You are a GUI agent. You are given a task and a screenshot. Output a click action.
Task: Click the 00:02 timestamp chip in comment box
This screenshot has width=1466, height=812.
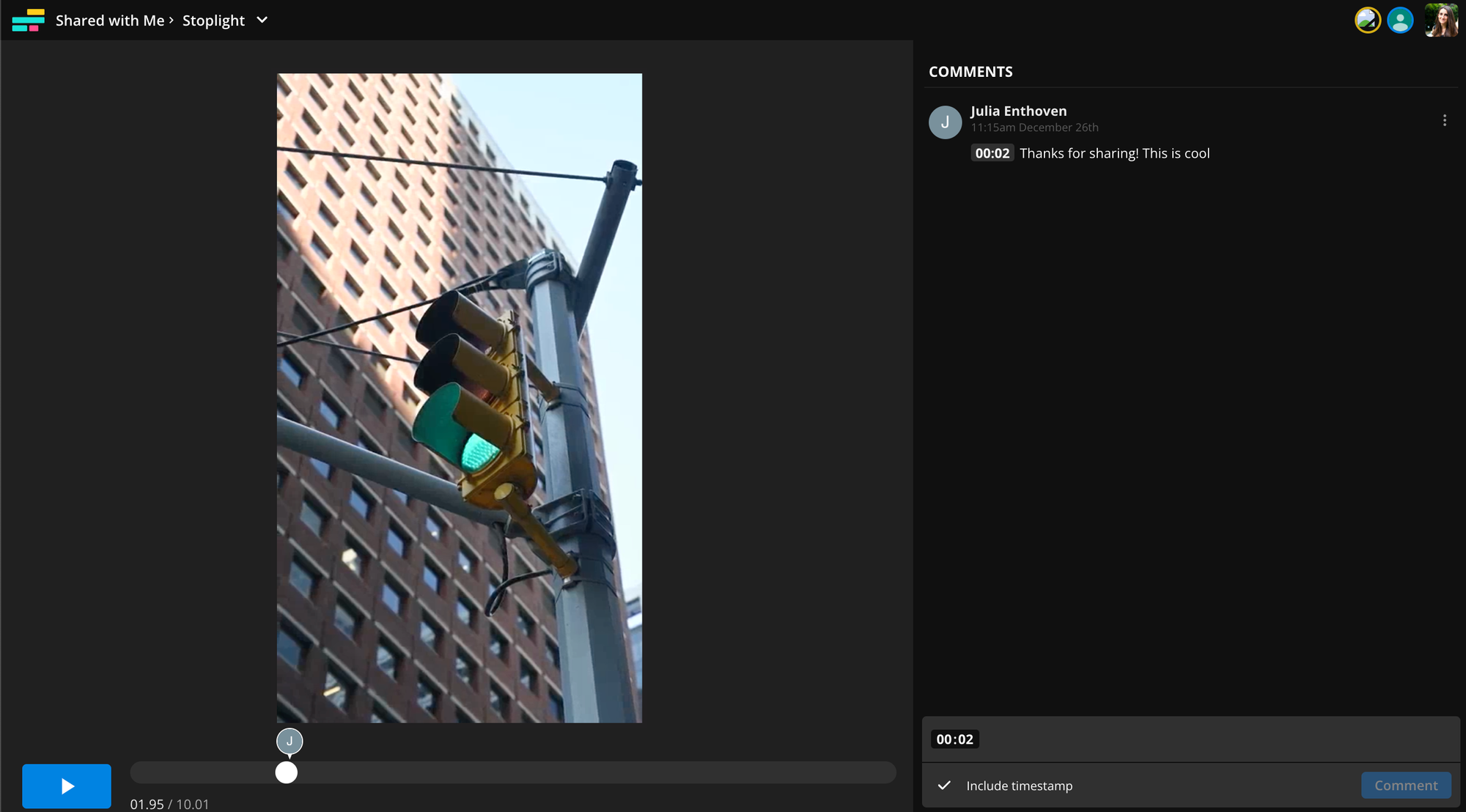coord(954,739)
